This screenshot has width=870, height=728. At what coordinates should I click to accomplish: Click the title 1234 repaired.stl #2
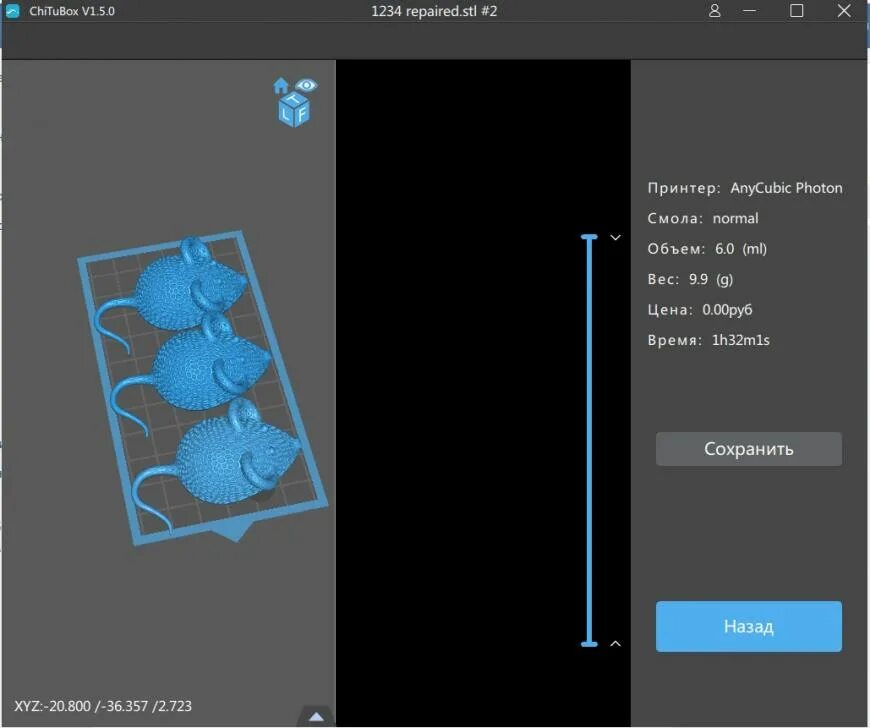coord(434,11)
